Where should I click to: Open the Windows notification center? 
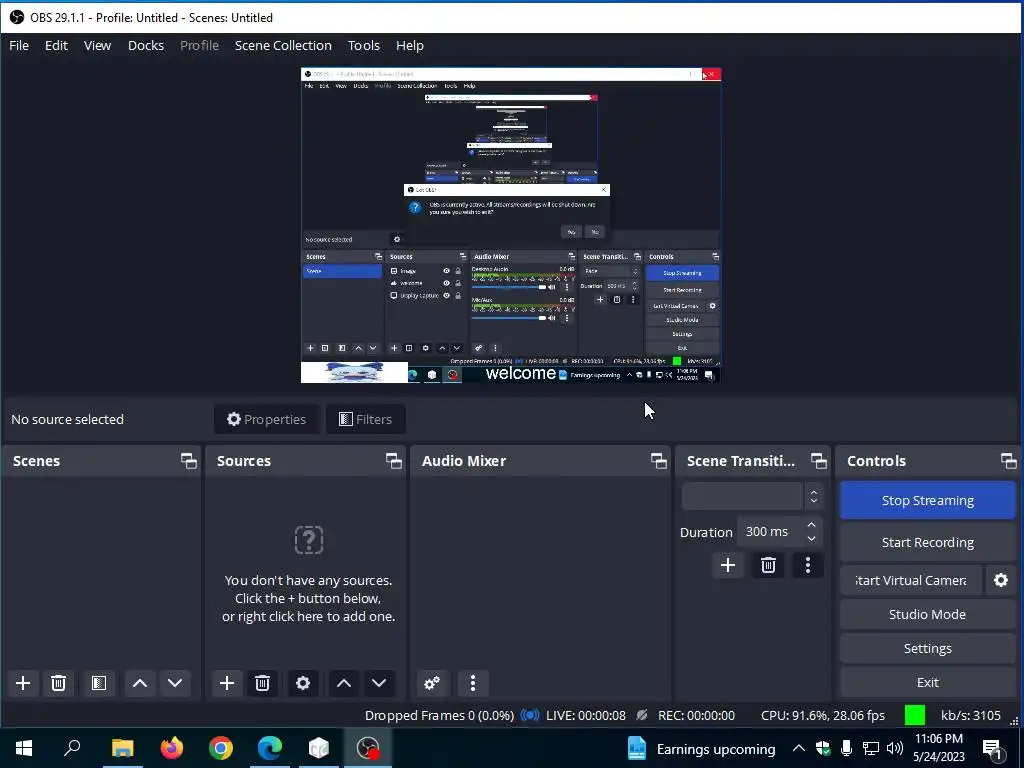click(993, 749)
